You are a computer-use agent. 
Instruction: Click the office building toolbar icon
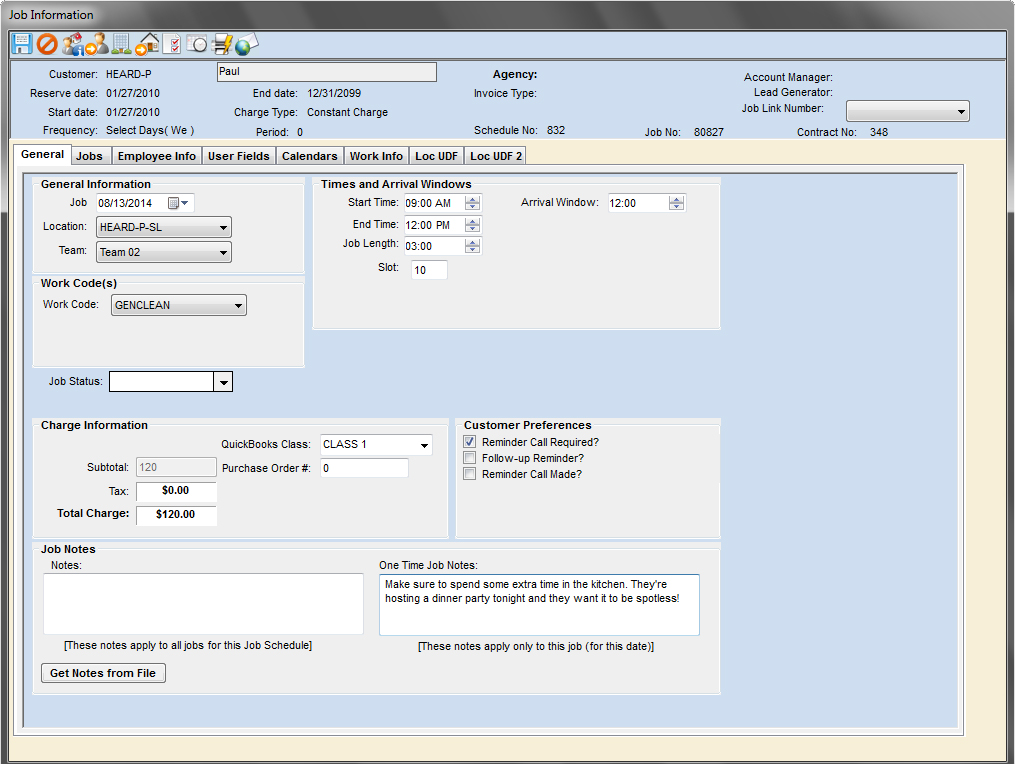(121, 44)
